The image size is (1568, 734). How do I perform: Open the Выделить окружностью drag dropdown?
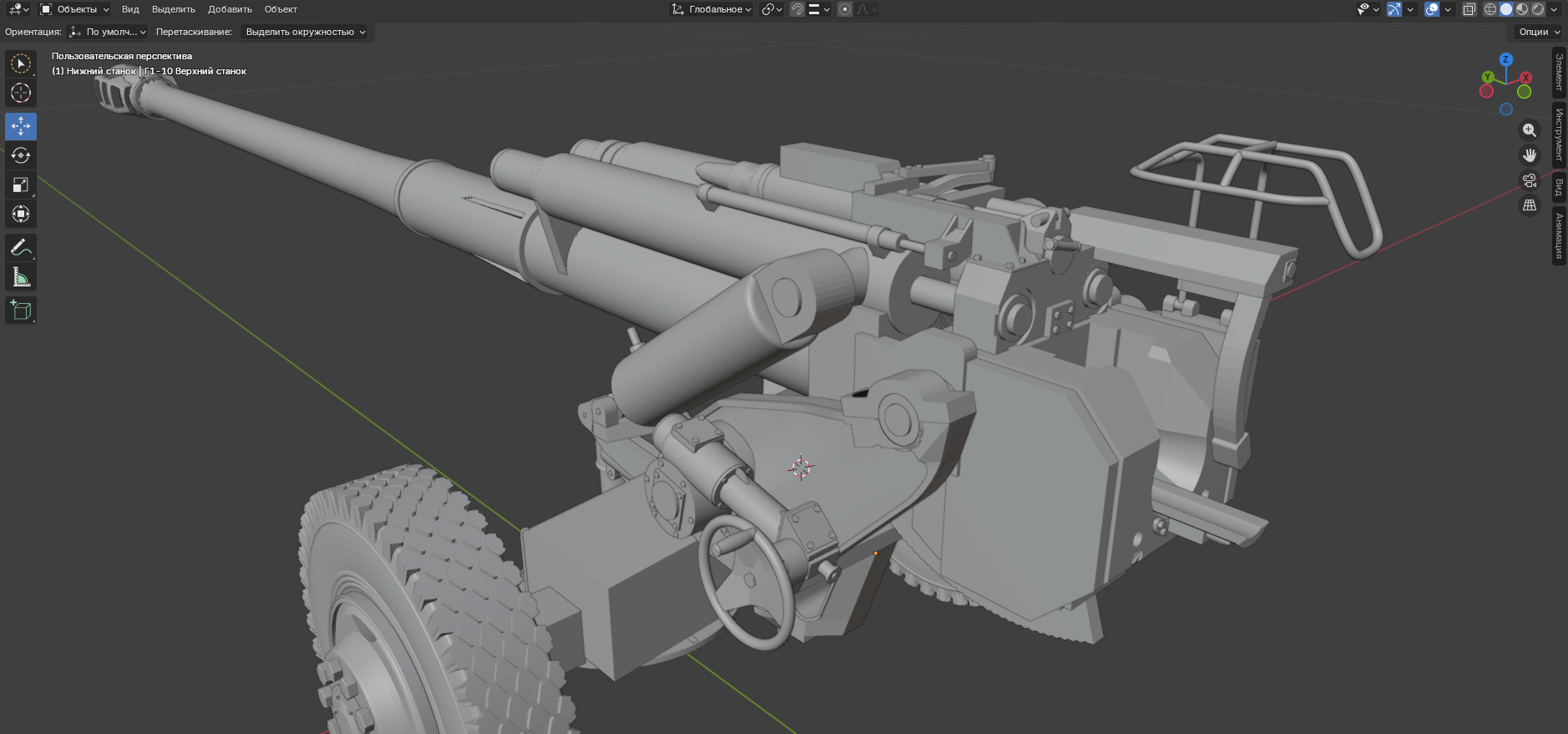tap(305, 32)
